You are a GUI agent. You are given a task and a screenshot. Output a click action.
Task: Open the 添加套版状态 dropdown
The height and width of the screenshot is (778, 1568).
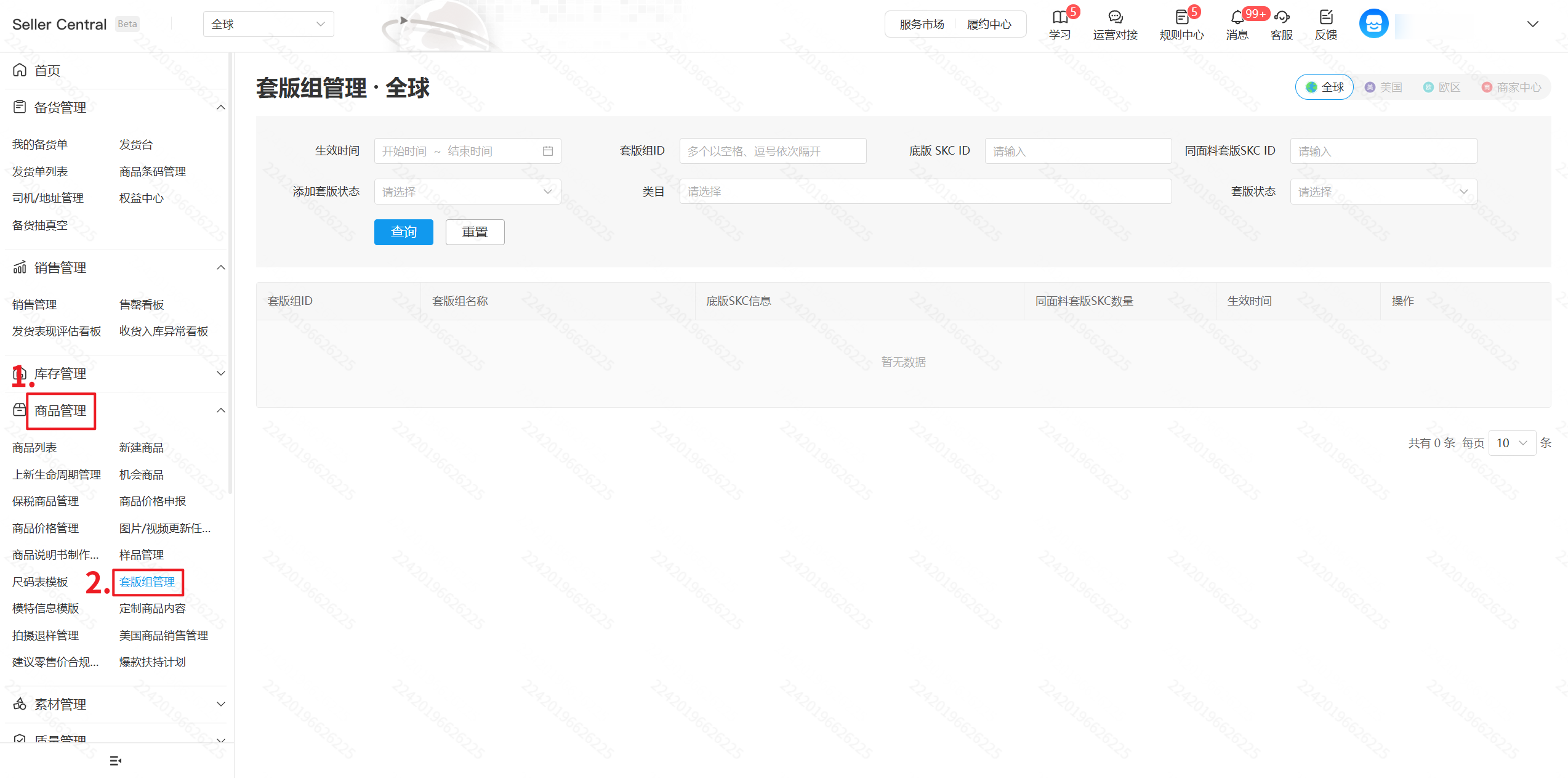tap(467, 192)
